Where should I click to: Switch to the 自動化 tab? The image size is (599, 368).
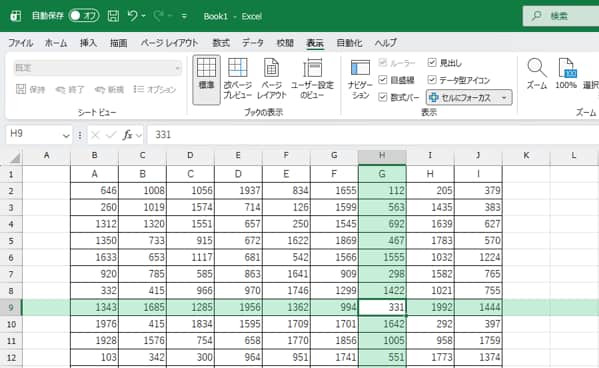coord(349,43)
